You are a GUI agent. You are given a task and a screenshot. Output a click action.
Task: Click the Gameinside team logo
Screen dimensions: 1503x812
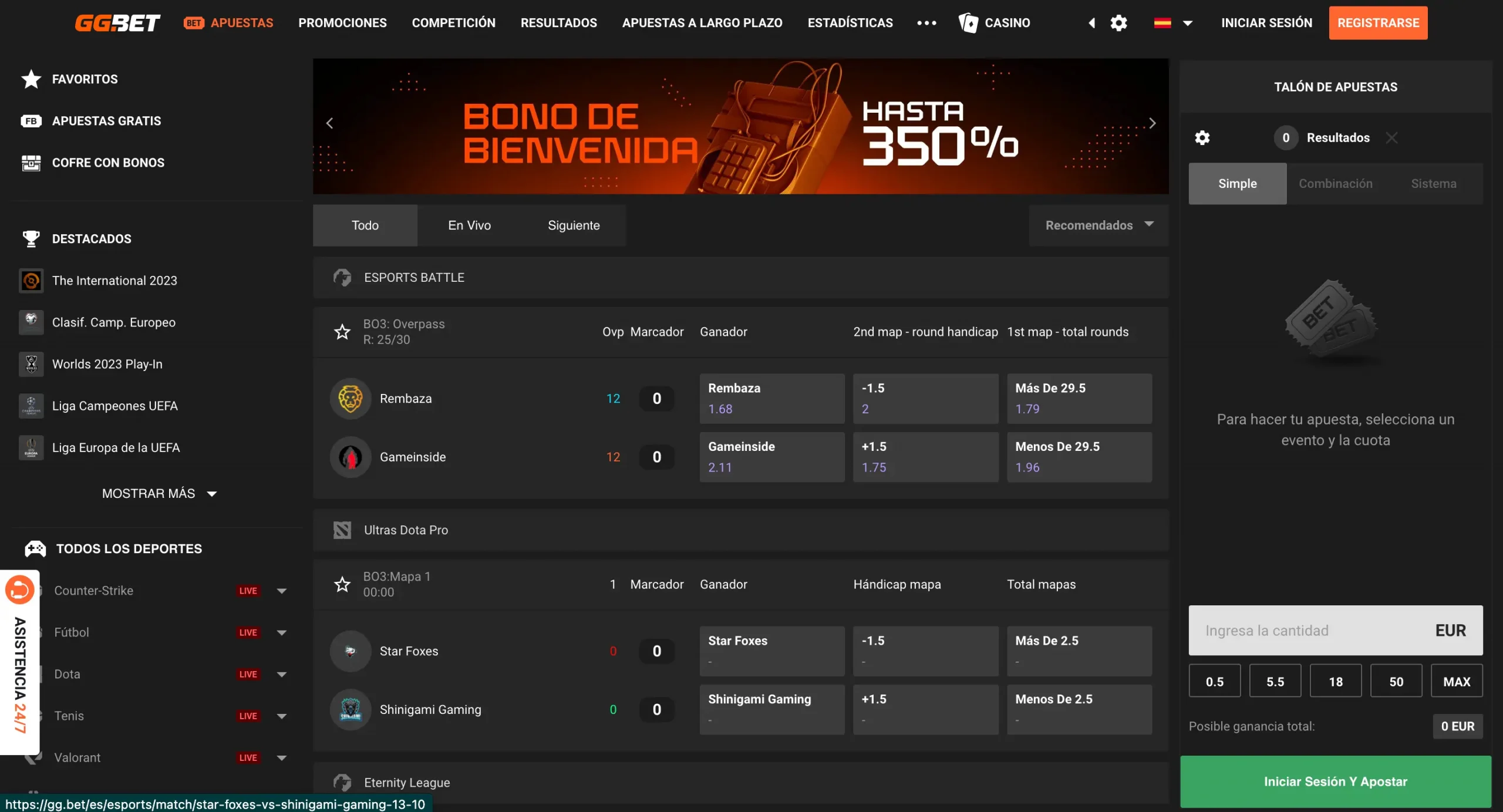click(x=351, y=457)
